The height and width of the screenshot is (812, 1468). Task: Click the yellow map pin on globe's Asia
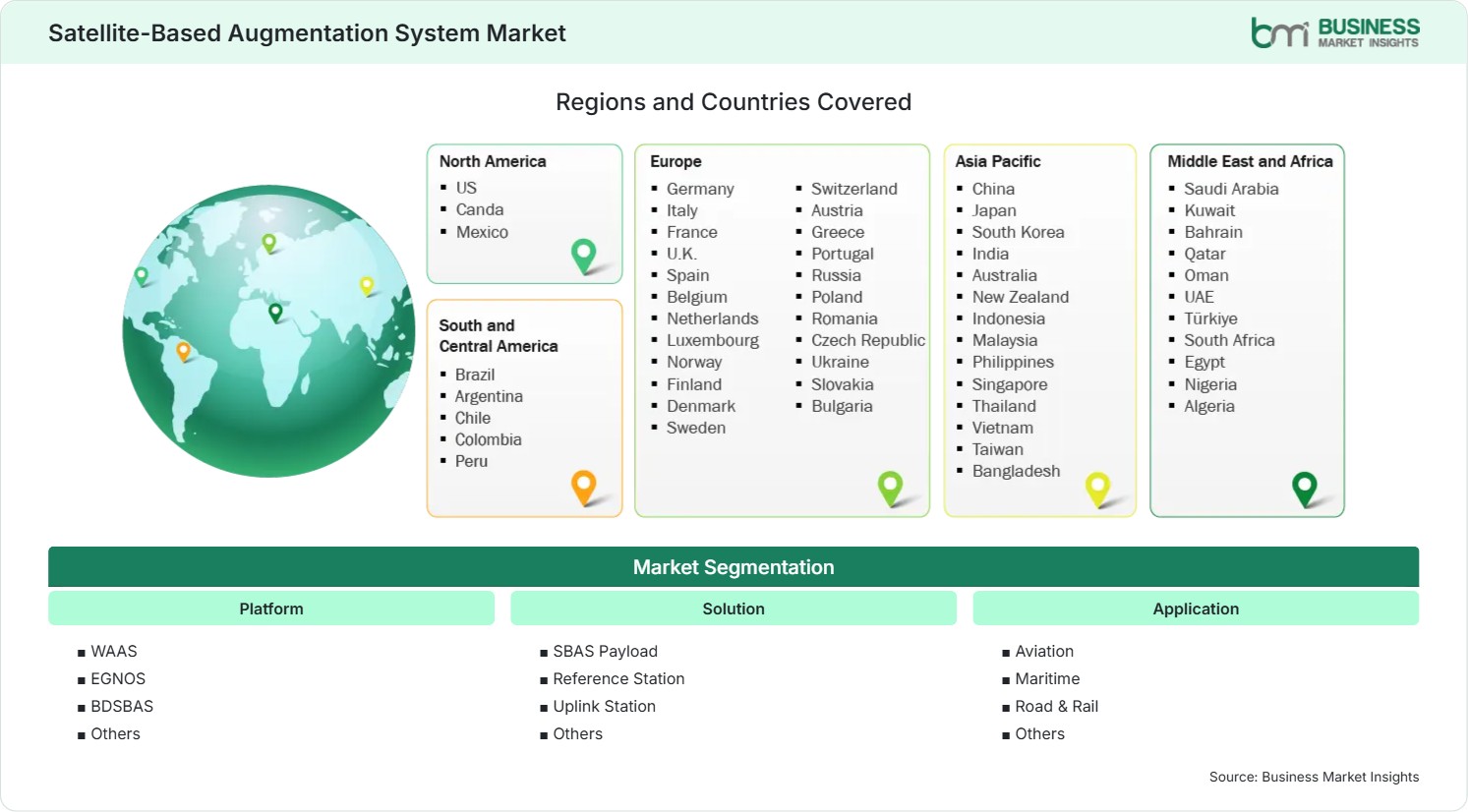tap(367, 286)
